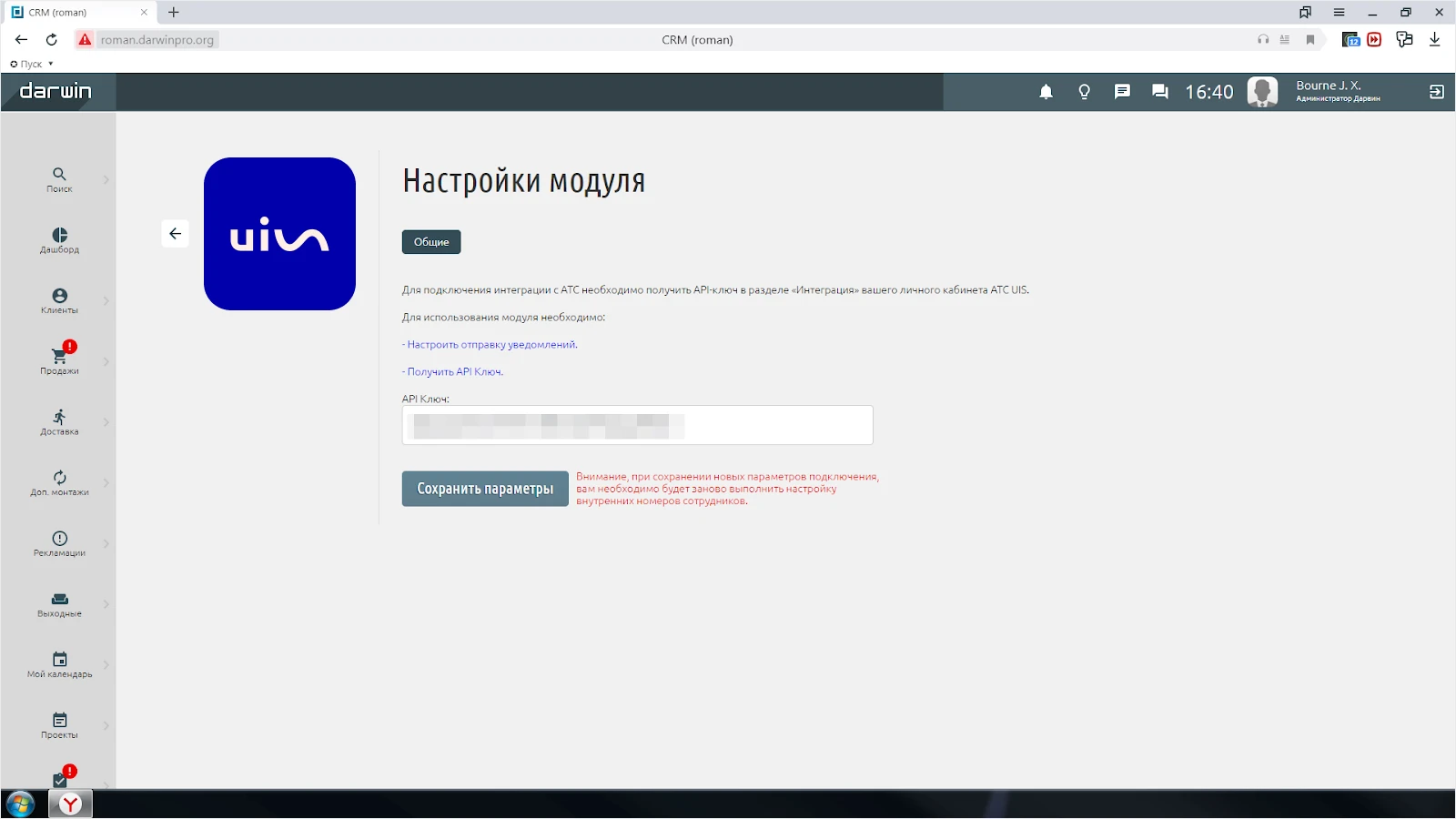Select the CRM (roman) browser tab
1456x819 pixels.
coord(80,12)
